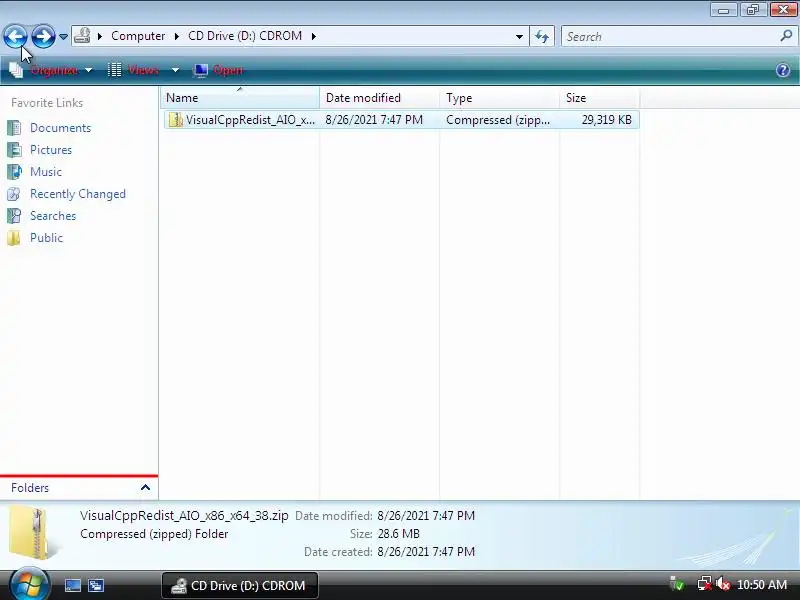
Task: Click the Open toolbar command
Action: 218,70
